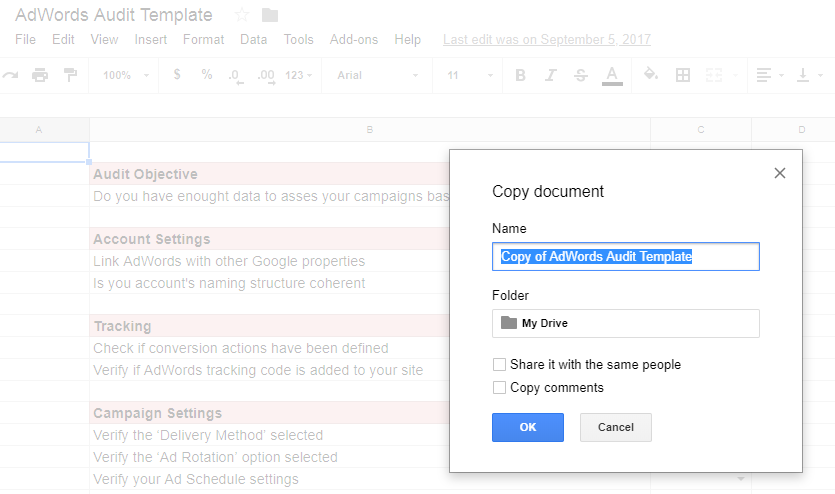Click the print icon
The height and width of the screenshot is (494, 835).
tap(40, 75)
